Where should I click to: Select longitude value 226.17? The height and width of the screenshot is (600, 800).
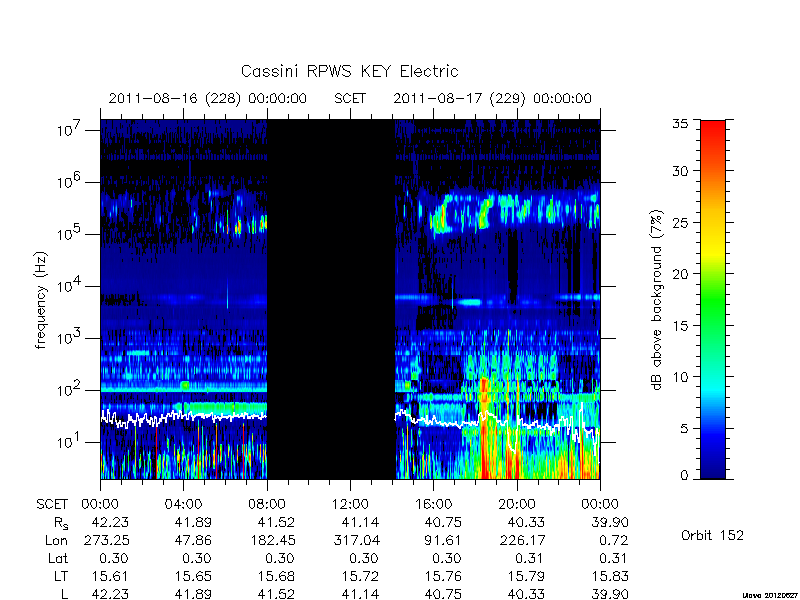pyautogui.click(x=522, y=540)
